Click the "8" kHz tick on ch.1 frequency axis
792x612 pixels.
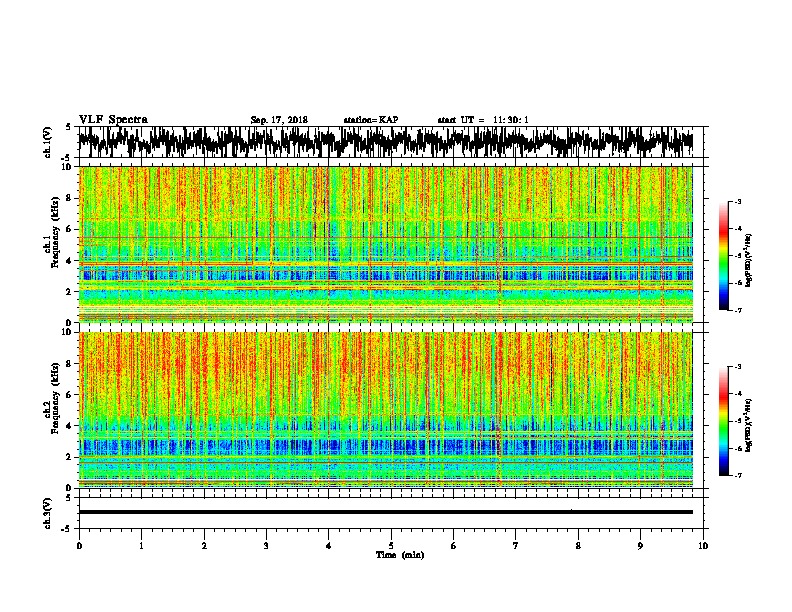(x=69, y=198)
